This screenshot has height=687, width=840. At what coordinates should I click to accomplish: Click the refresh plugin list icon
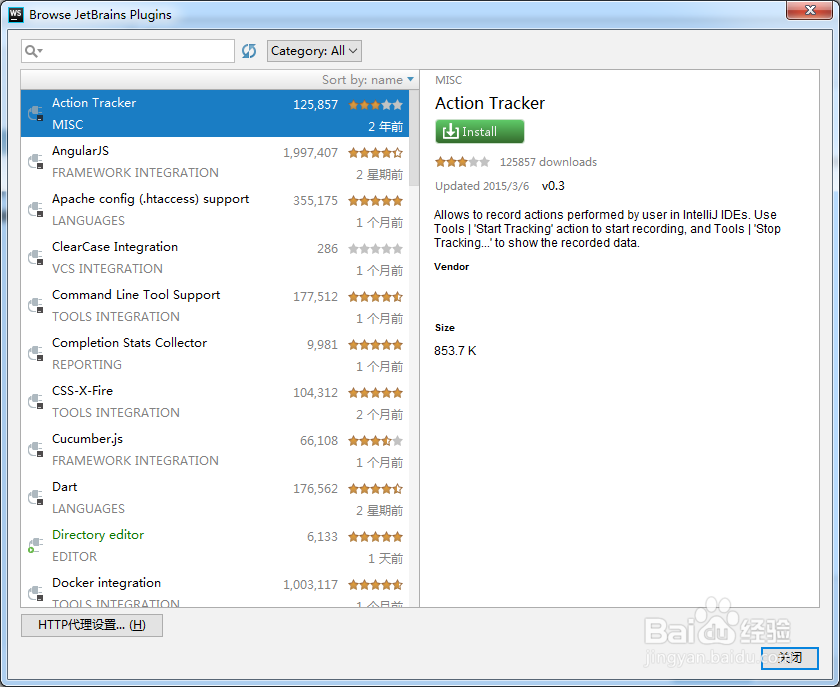[x=249, y=51]
